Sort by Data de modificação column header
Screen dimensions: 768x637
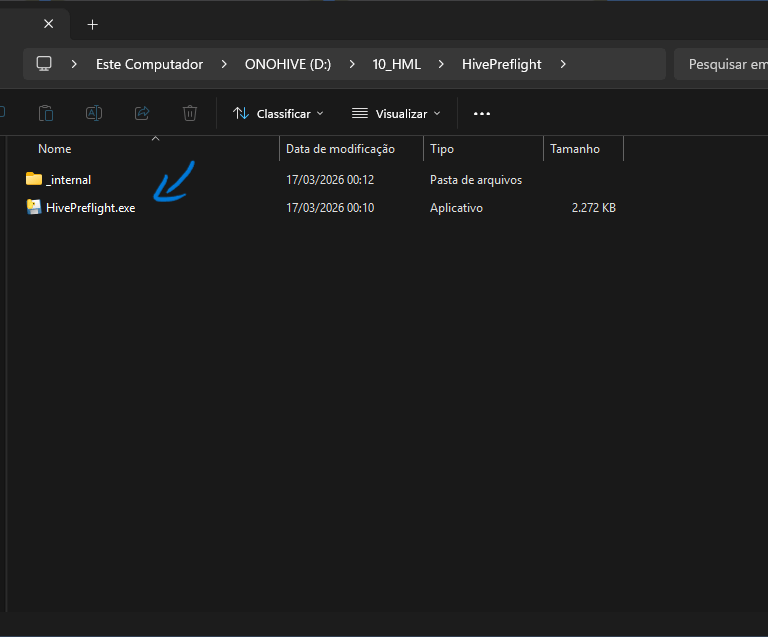[340, 149]
